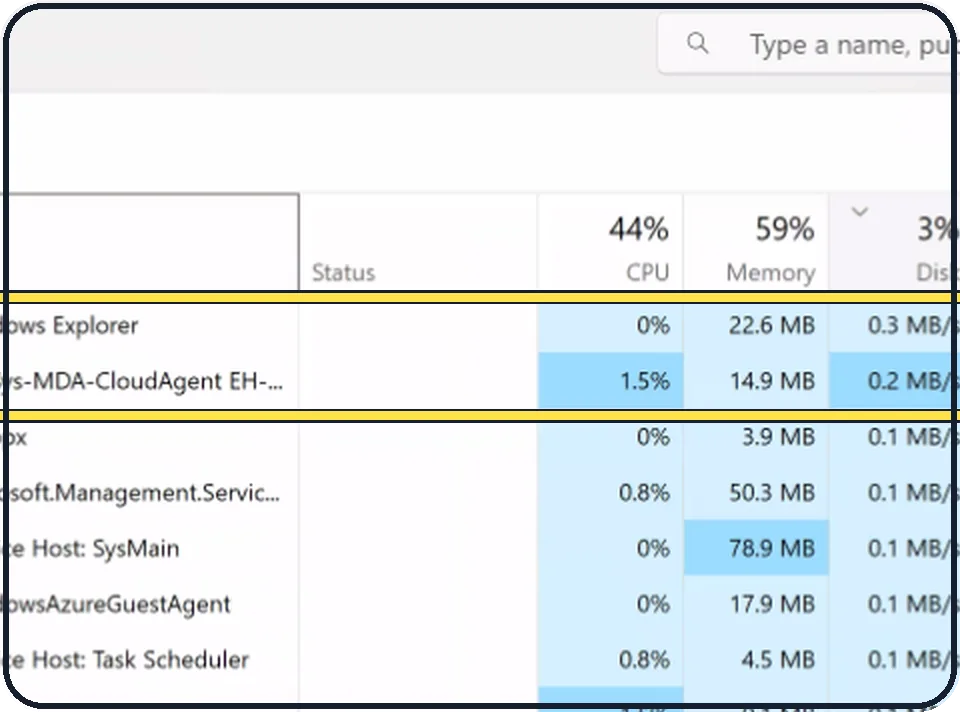Select the Management.Servic... process row

pos(478,492)
